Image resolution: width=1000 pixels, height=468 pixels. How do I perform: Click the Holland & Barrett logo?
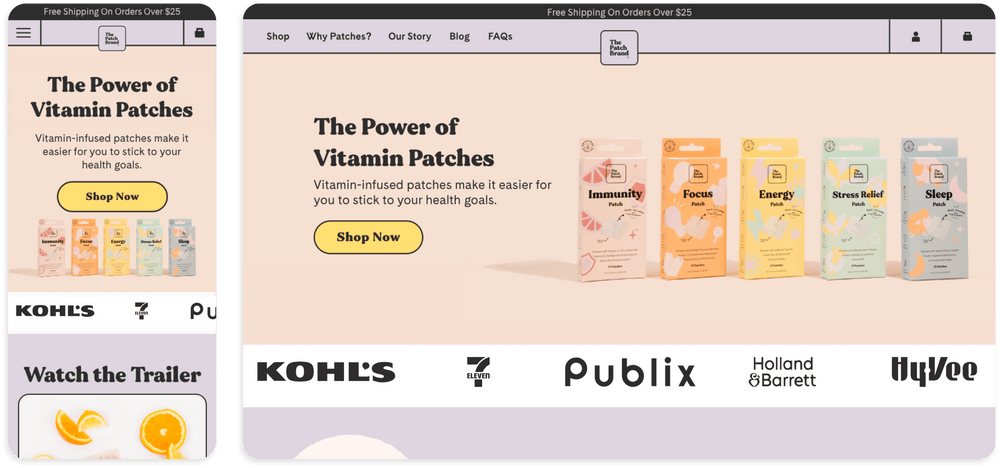tap(783, 372)
